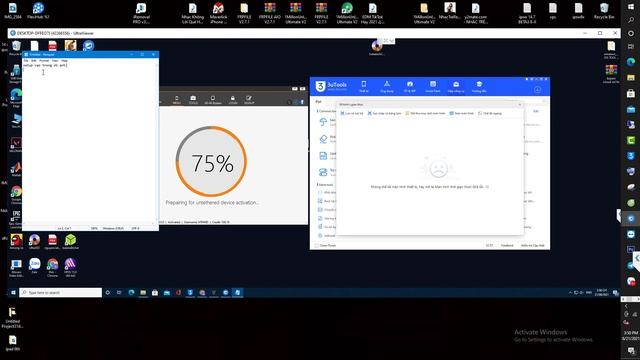The width and height of the screenshot is (640, 360).
Task: Open 3uTools from the remote taskbar
Action: click(190, 292)
